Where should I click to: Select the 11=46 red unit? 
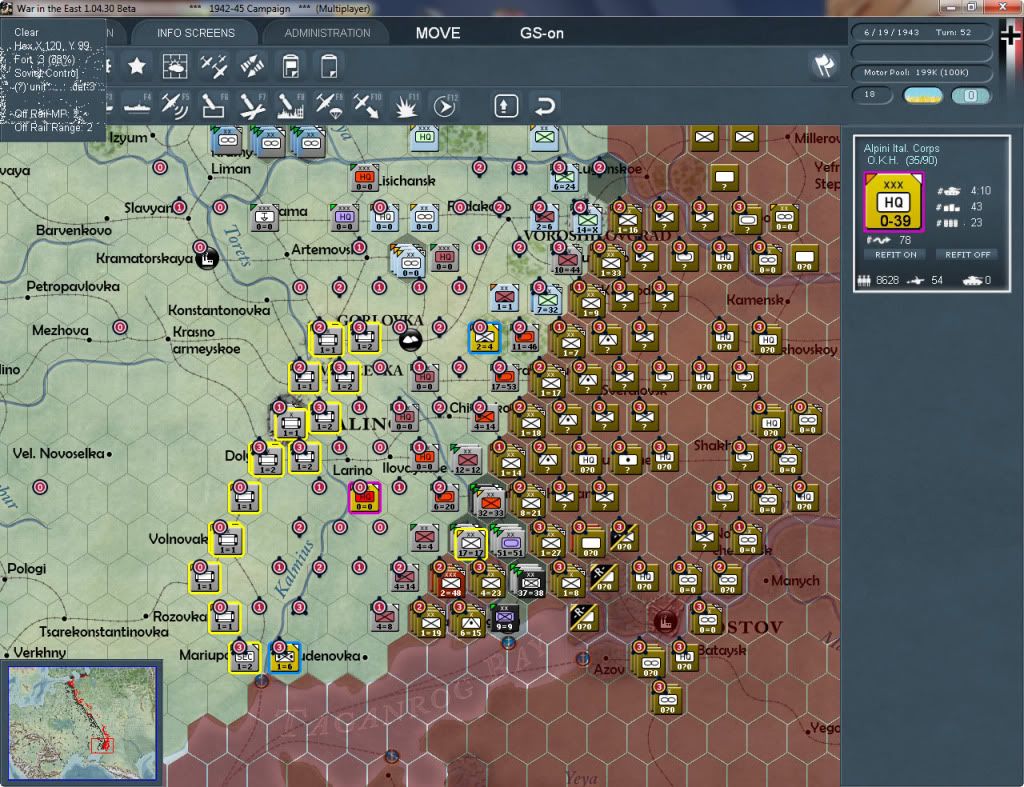[x=524, y=338]
